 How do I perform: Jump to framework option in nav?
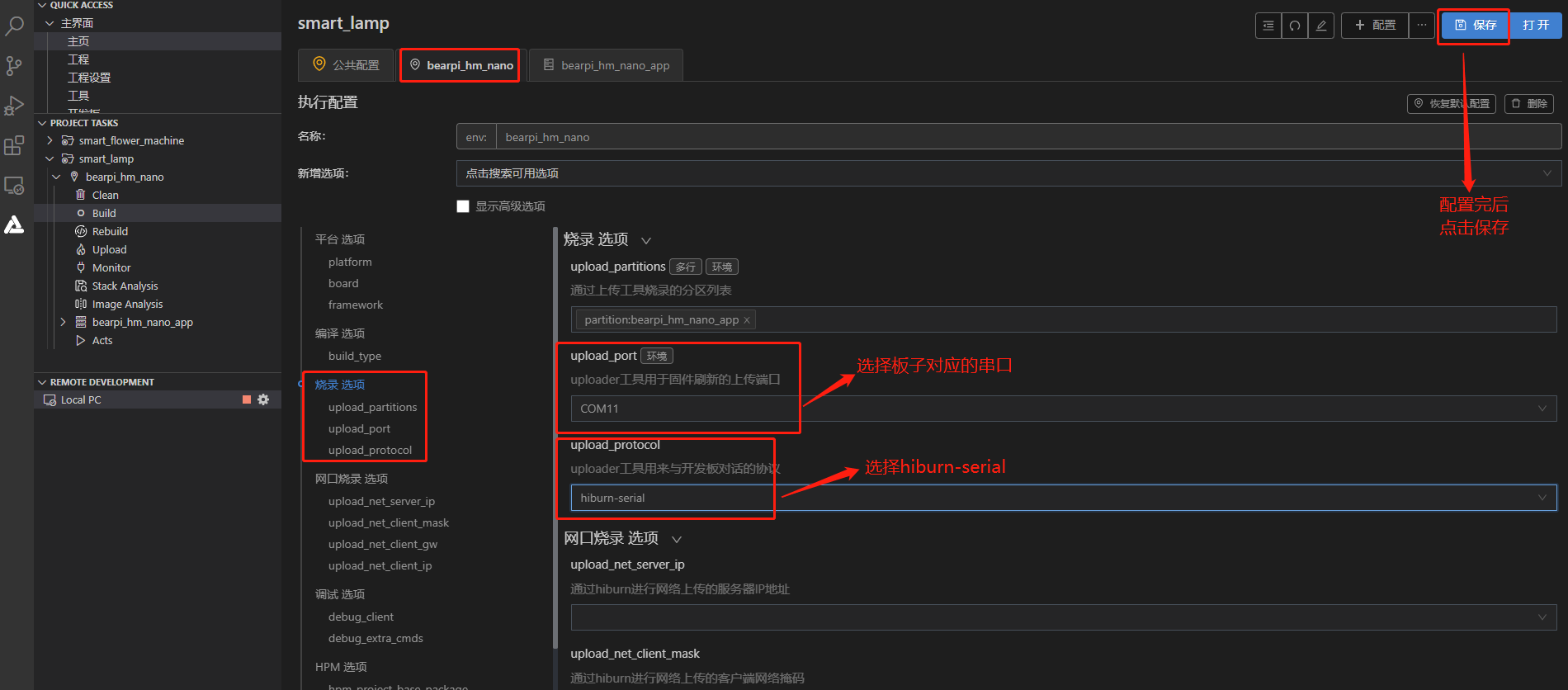click(x=356, y=305)
